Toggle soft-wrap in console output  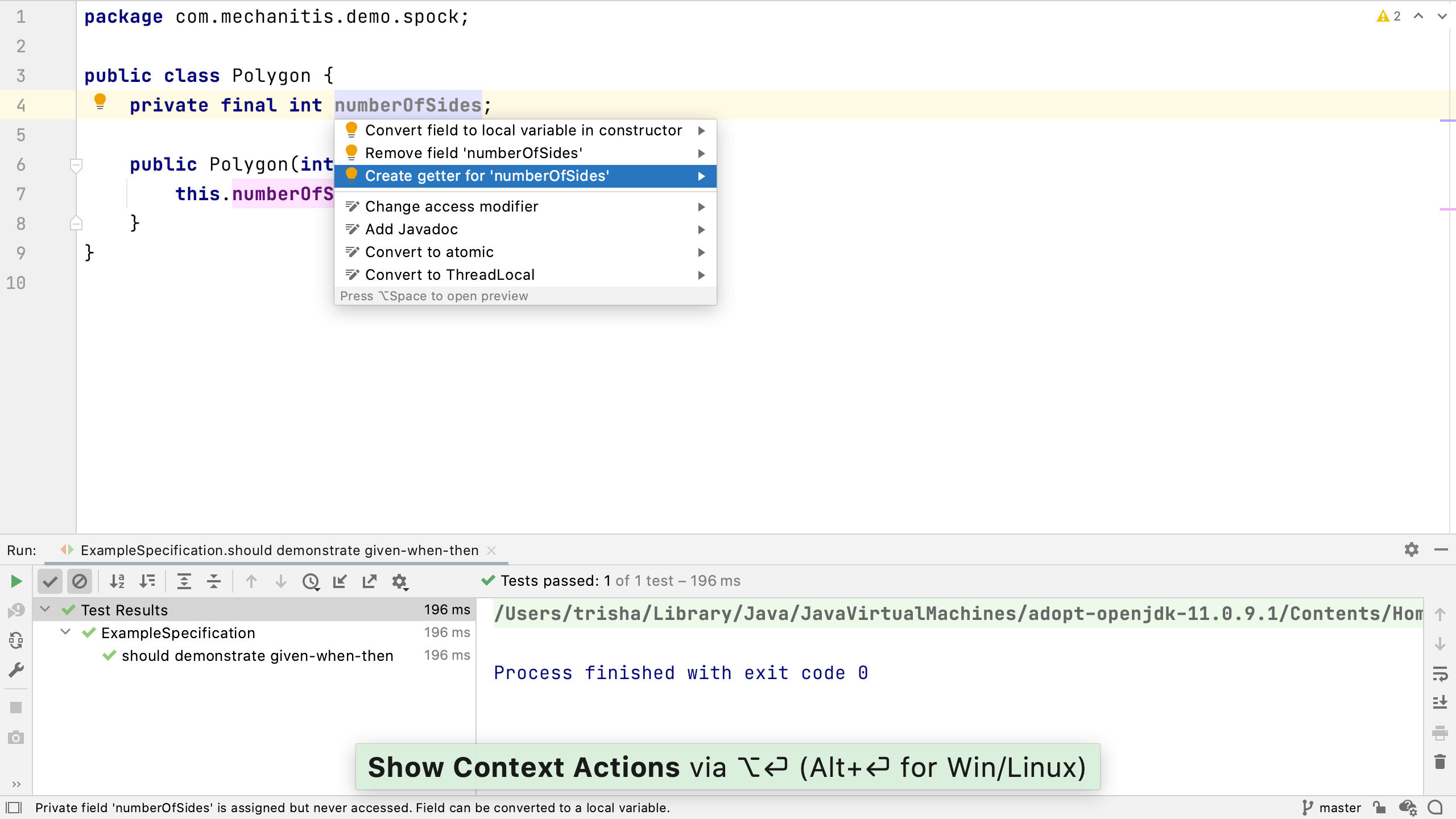1440,675
